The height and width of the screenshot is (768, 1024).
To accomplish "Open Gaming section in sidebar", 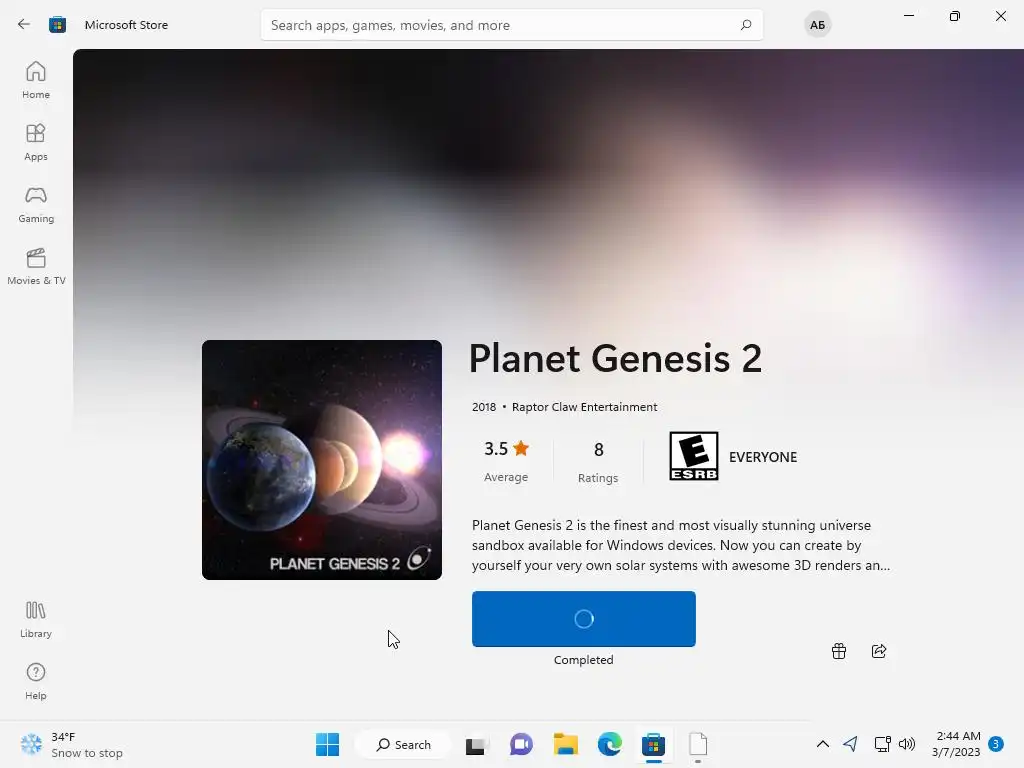I will [36, 204].
